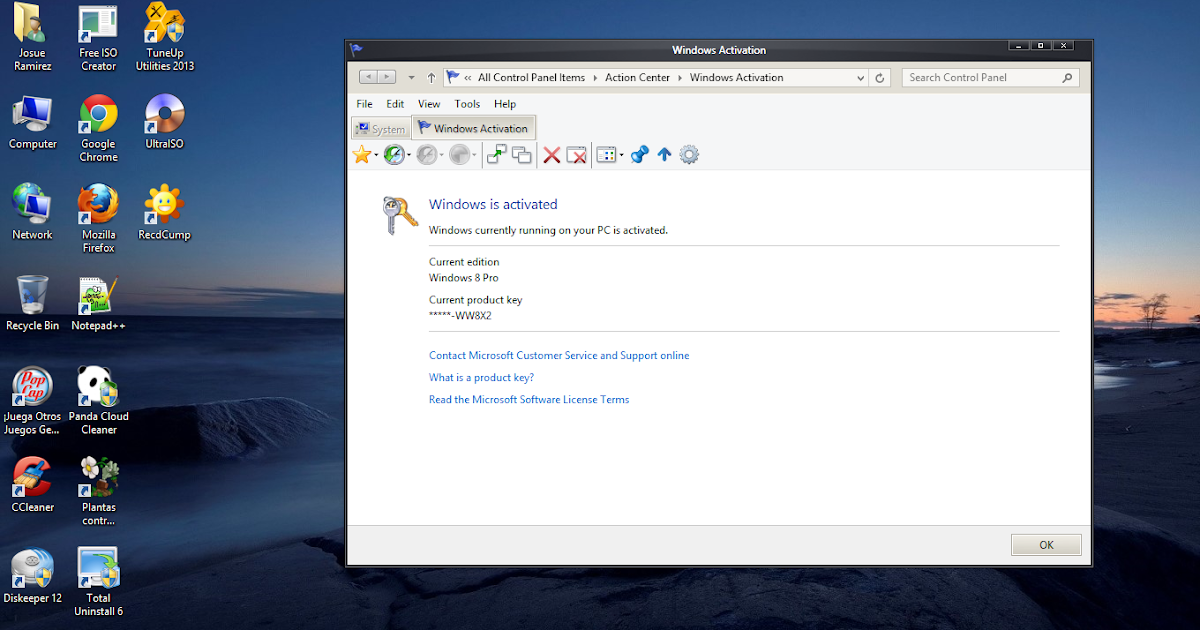Select the UltraISO desktop icon
Image resolution: width=1200 pixels, height=630 pixels.
pyautogui.click(x=165, y=123)
